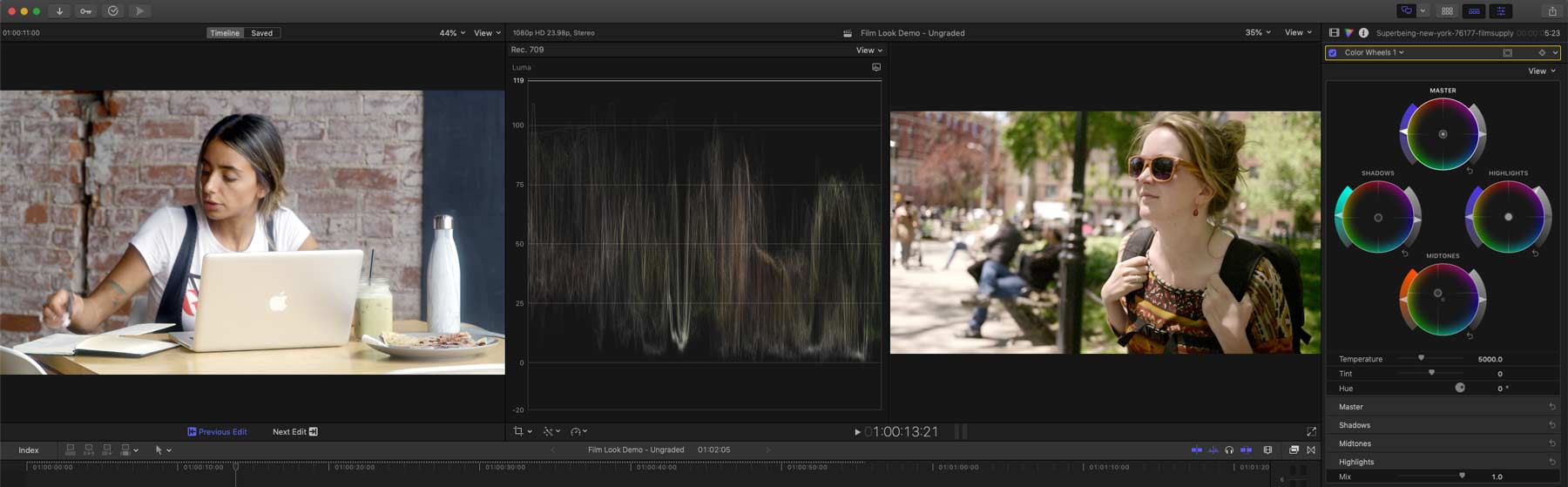Expand the Midtones parameter row
Screen dimensions: 1568x487
[1443, 443]
